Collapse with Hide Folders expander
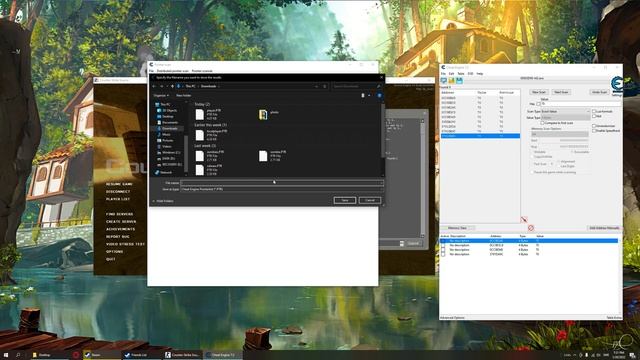This screenshot has height=360, width=640. [x=163, y=201]
